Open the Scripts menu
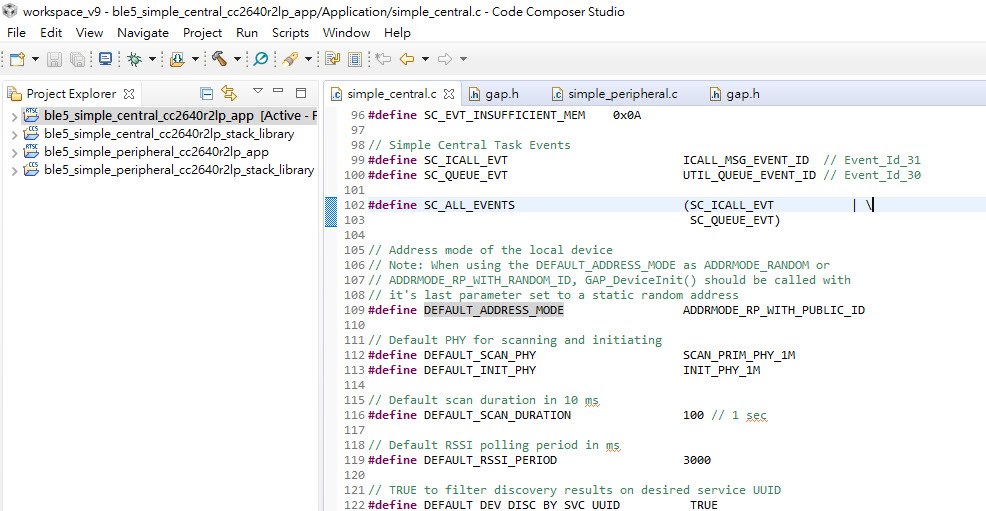986x511 pixels. [291, 33]
